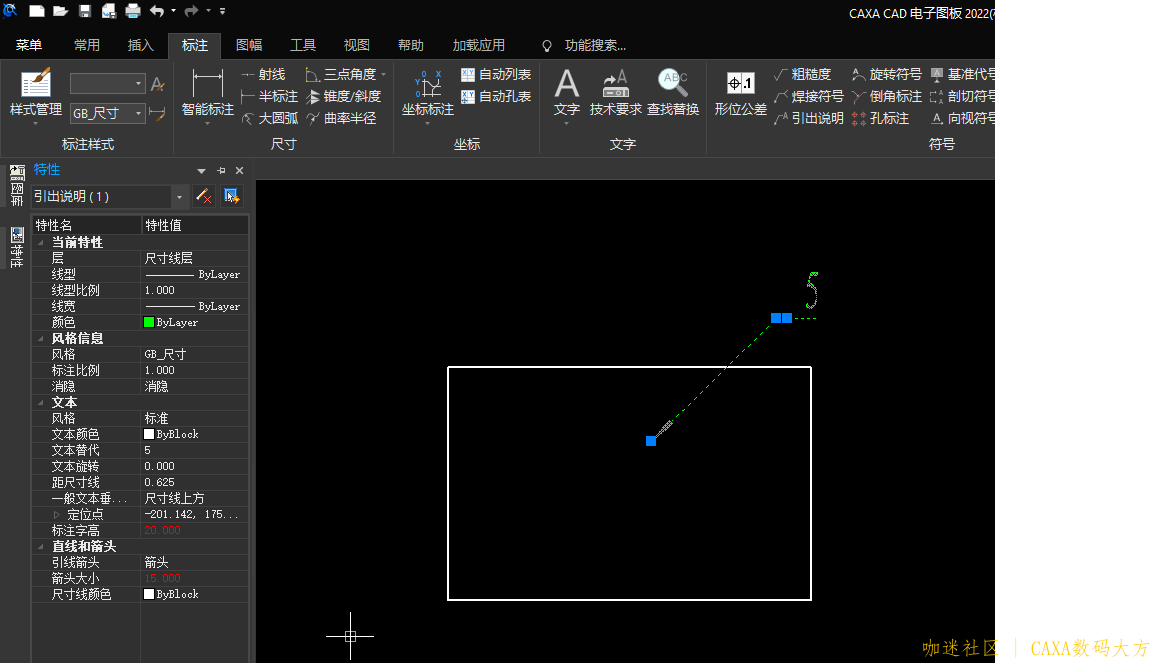Expand the 定位点 property row
Screen dimensions: 1152x663
pos(57,515)
